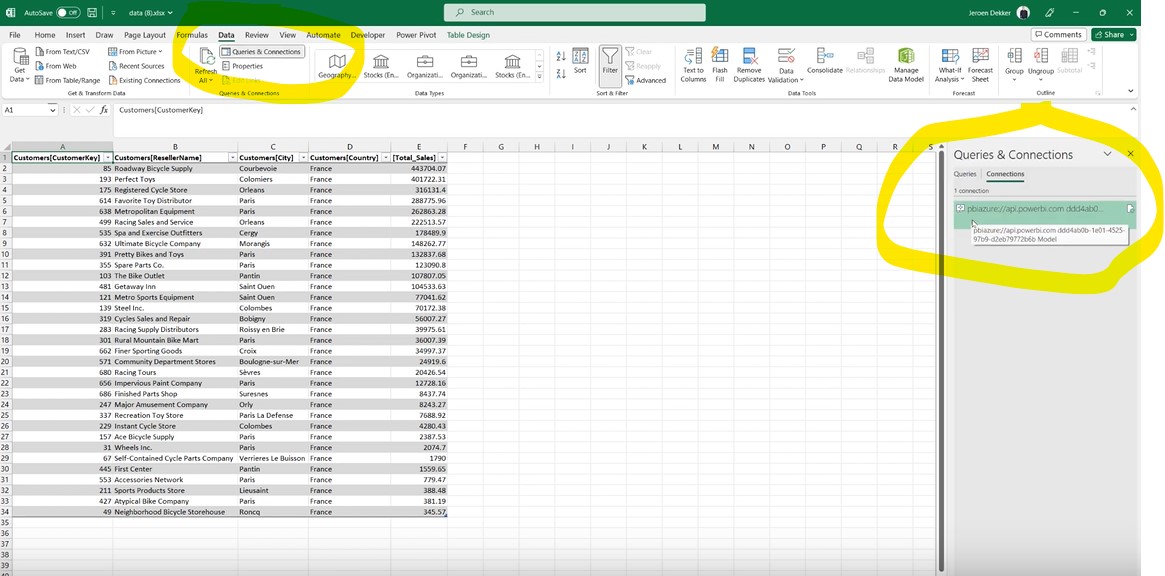Toggle the Queries & Connections pane button
Screen dimensions: 1165x576
(261, 52)
